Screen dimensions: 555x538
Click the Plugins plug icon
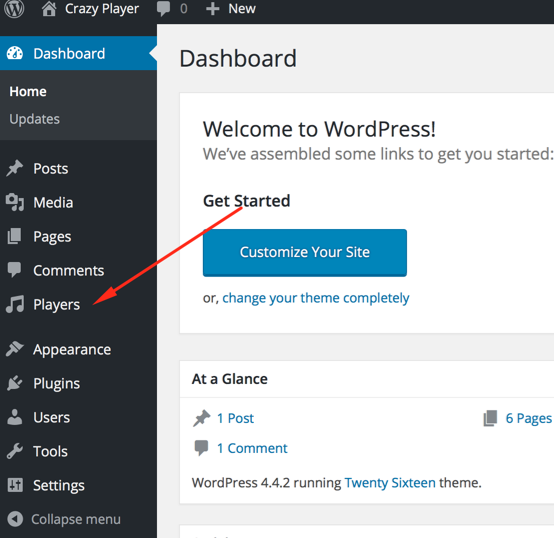15,383
